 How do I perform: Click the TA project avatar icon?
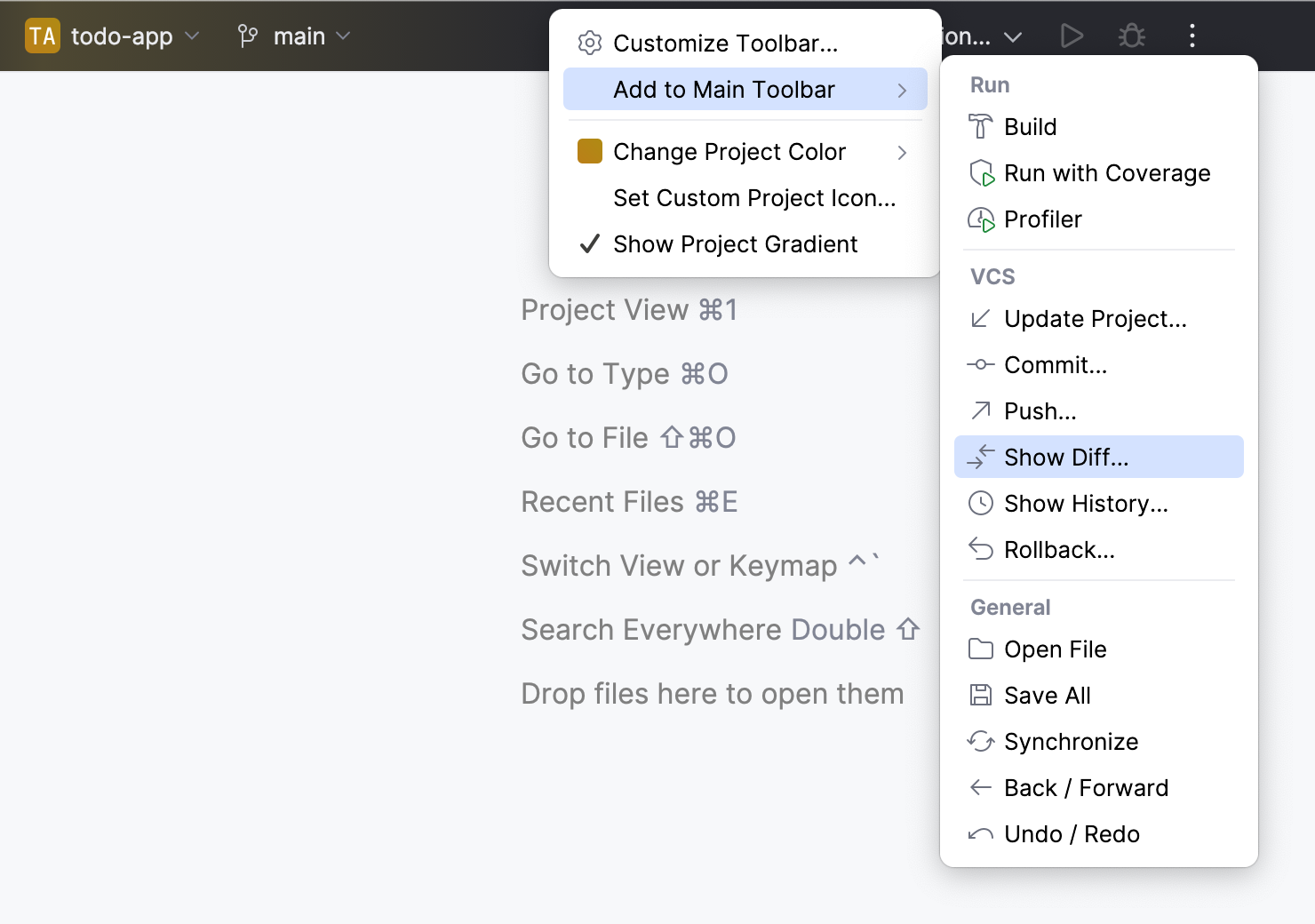(42, 36)
